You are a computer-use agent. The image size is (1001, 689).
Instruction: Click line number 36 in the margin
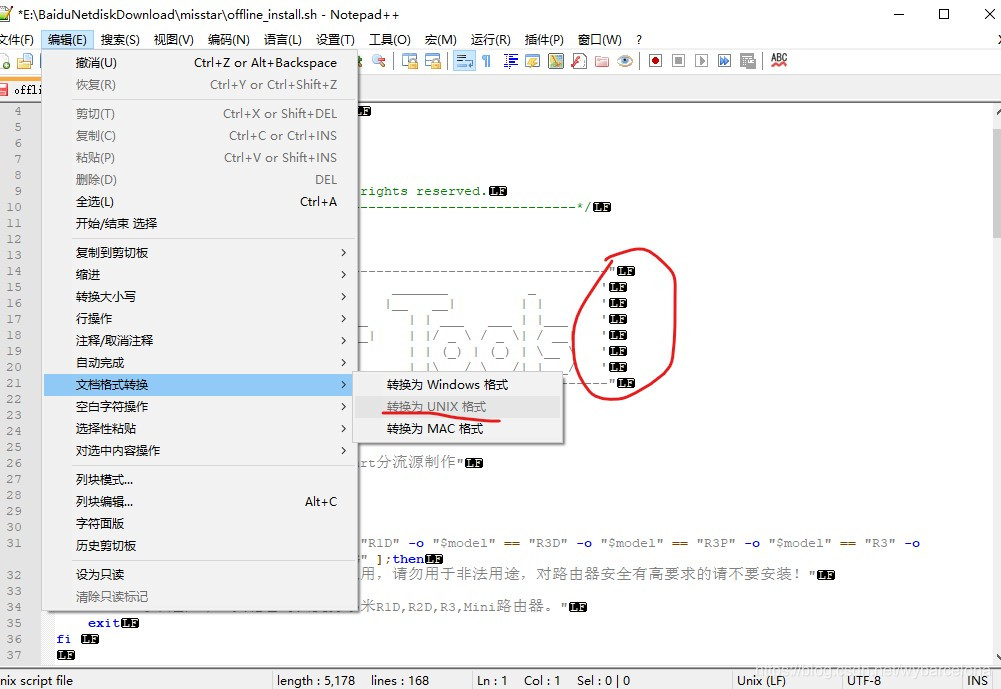[x=14, y=639]
